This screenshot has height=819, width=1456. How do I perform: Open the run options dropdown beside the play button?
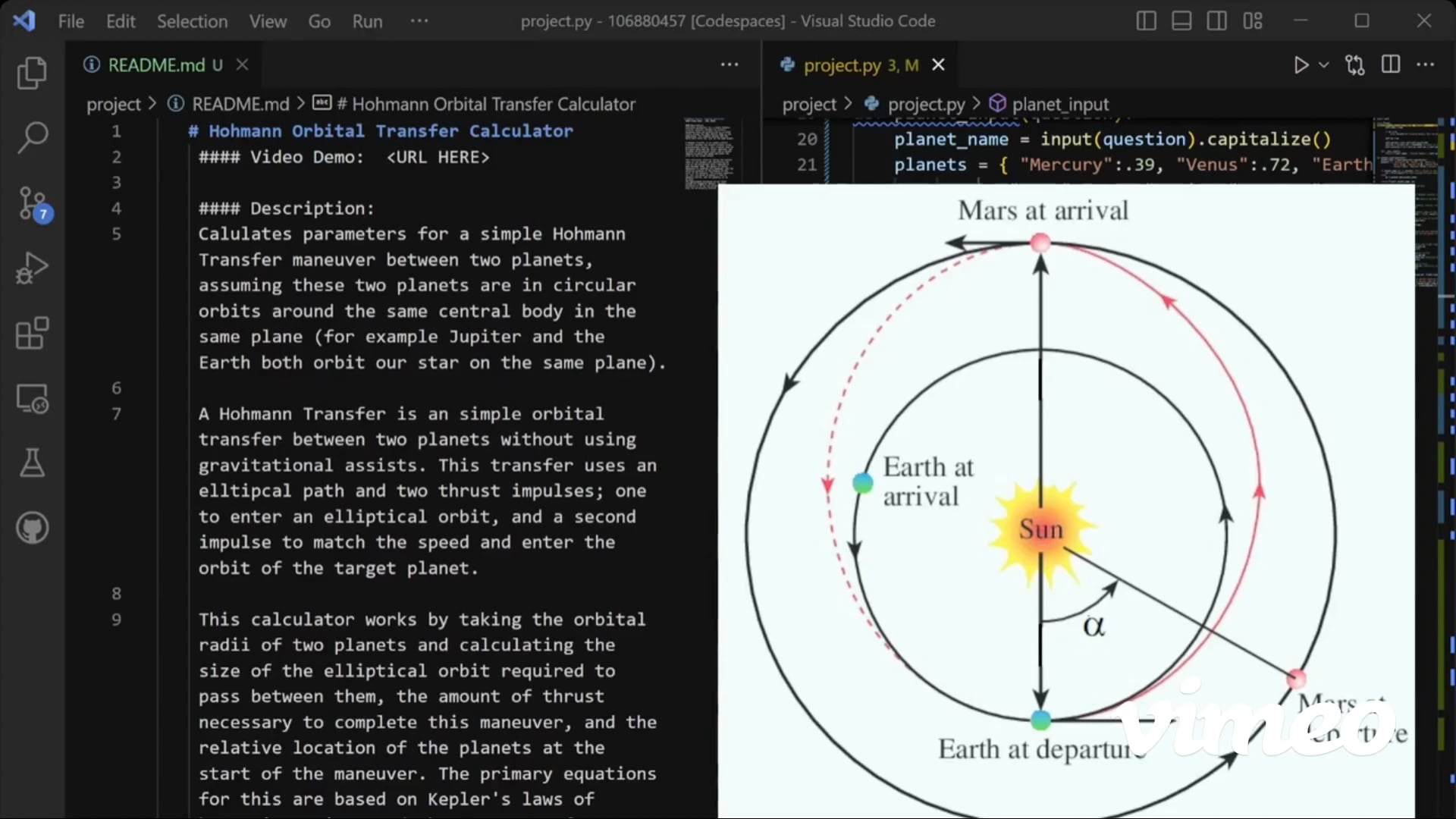(1323, 65)
